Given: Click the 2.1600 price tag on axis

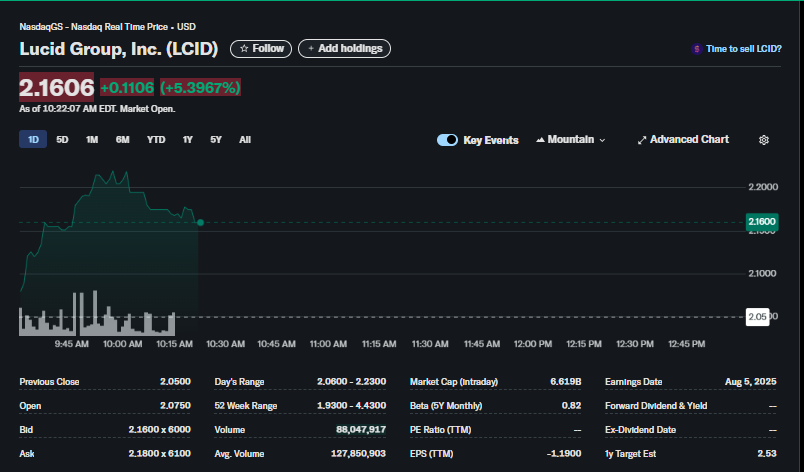Looking at the screenshot, I should pyautogui.click(x=762, y=221).
